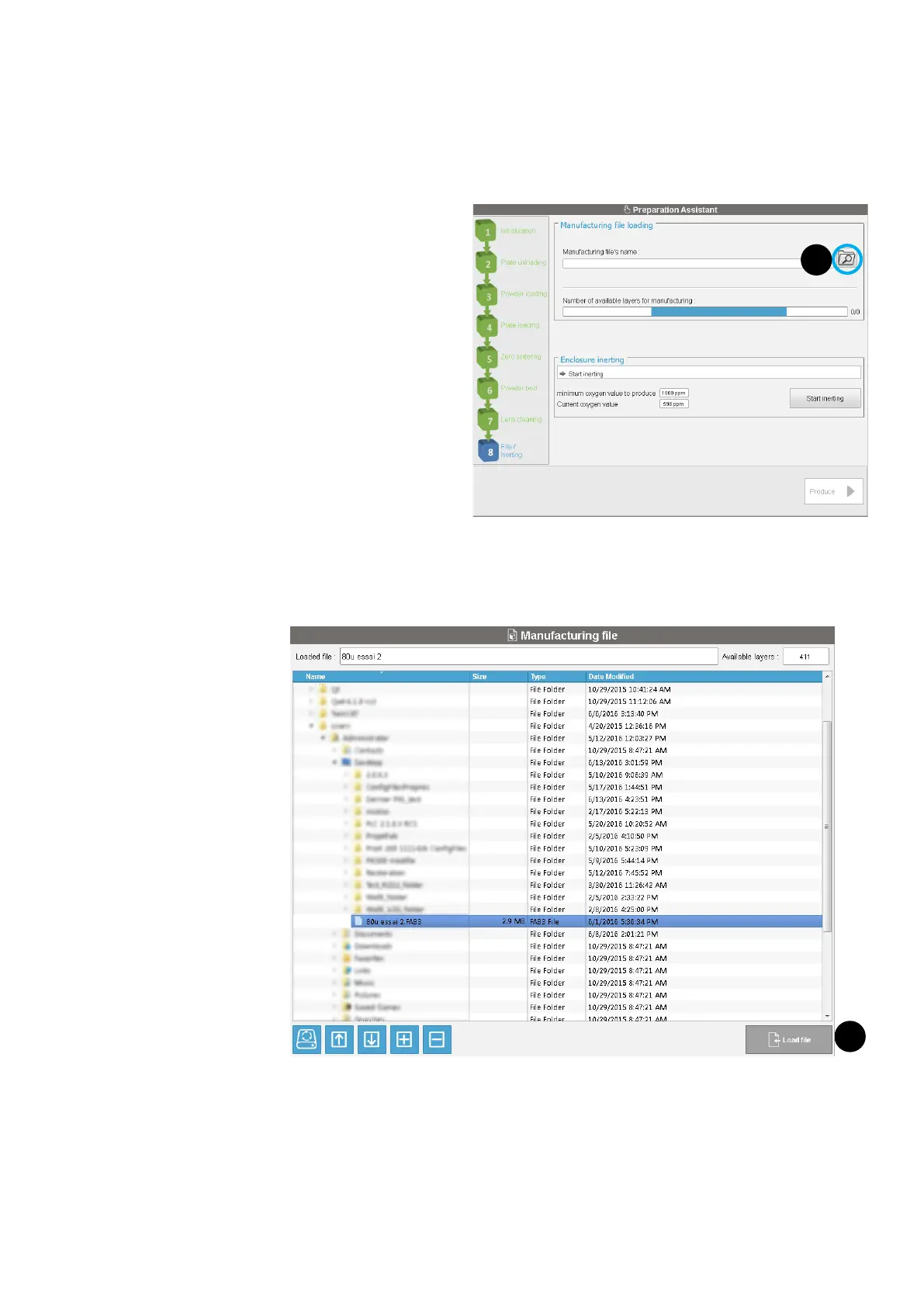The image size is (924, 1307).
Task: Click the date 5/10/2016 5:23:09 PM
Action: point(625,848)
